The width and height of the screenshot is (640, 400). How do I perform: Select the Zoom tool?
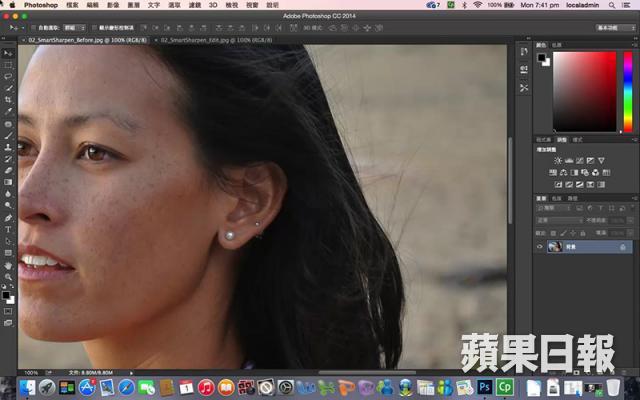click(x=8, y=277)
